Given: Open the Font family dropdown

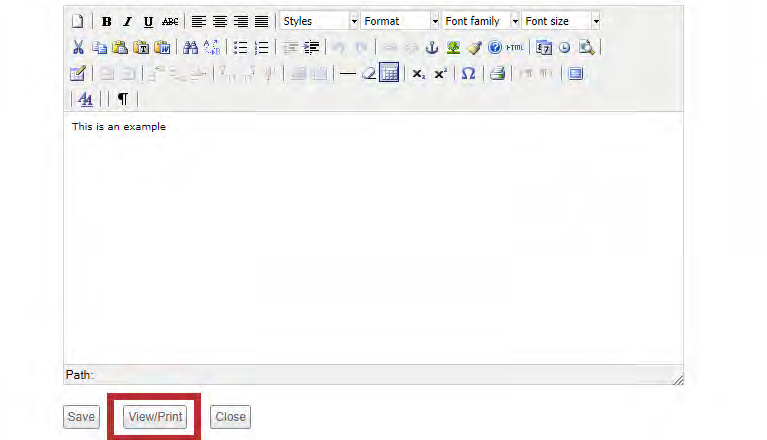Looking at the screenshot, I should [x=480, y=21].
